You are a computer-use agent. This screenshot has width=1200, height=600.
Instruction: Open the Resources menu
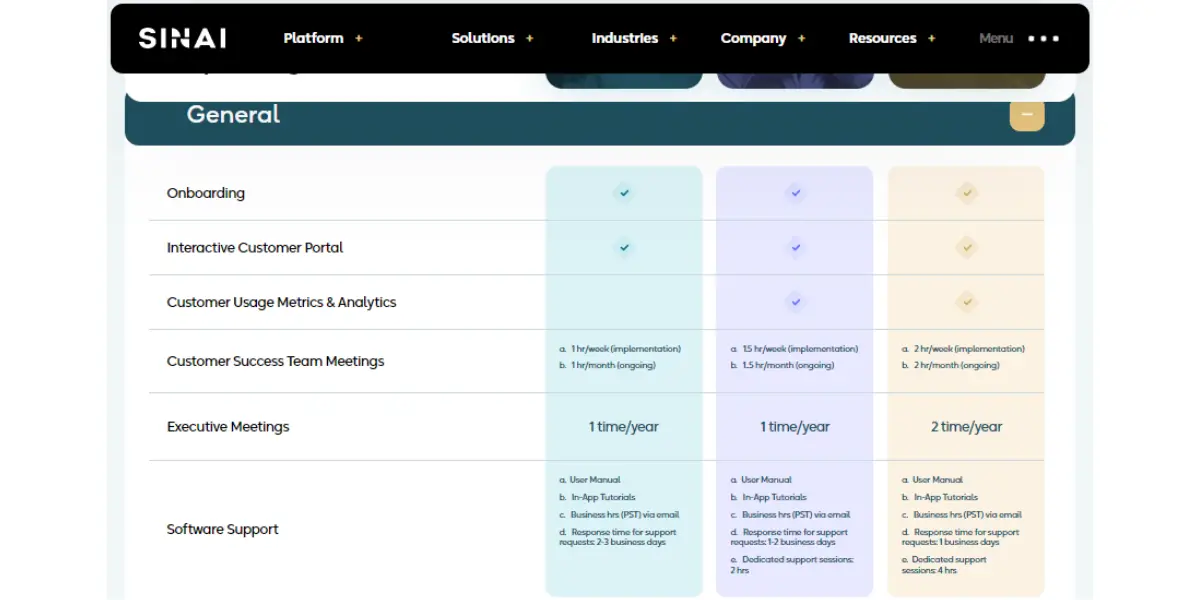tap(883, 38)
